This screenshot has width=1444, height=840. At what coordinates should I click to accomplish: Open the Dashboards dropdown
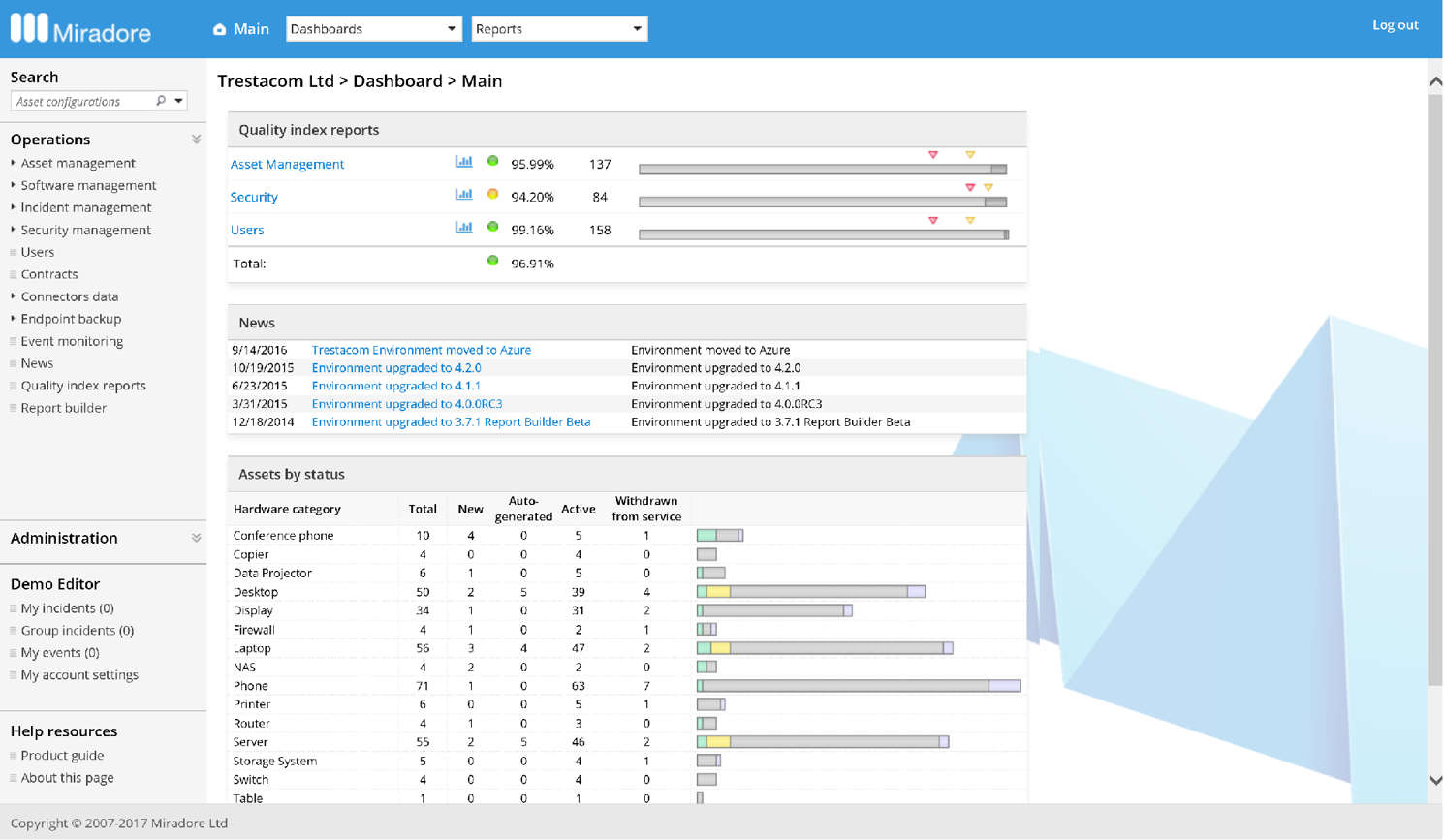(373, 29)
